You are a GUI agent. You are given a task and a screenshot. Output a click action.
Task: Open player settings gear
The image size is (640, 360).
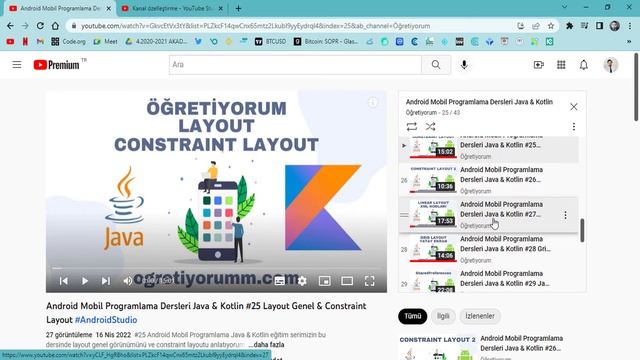tap(302, 281)
